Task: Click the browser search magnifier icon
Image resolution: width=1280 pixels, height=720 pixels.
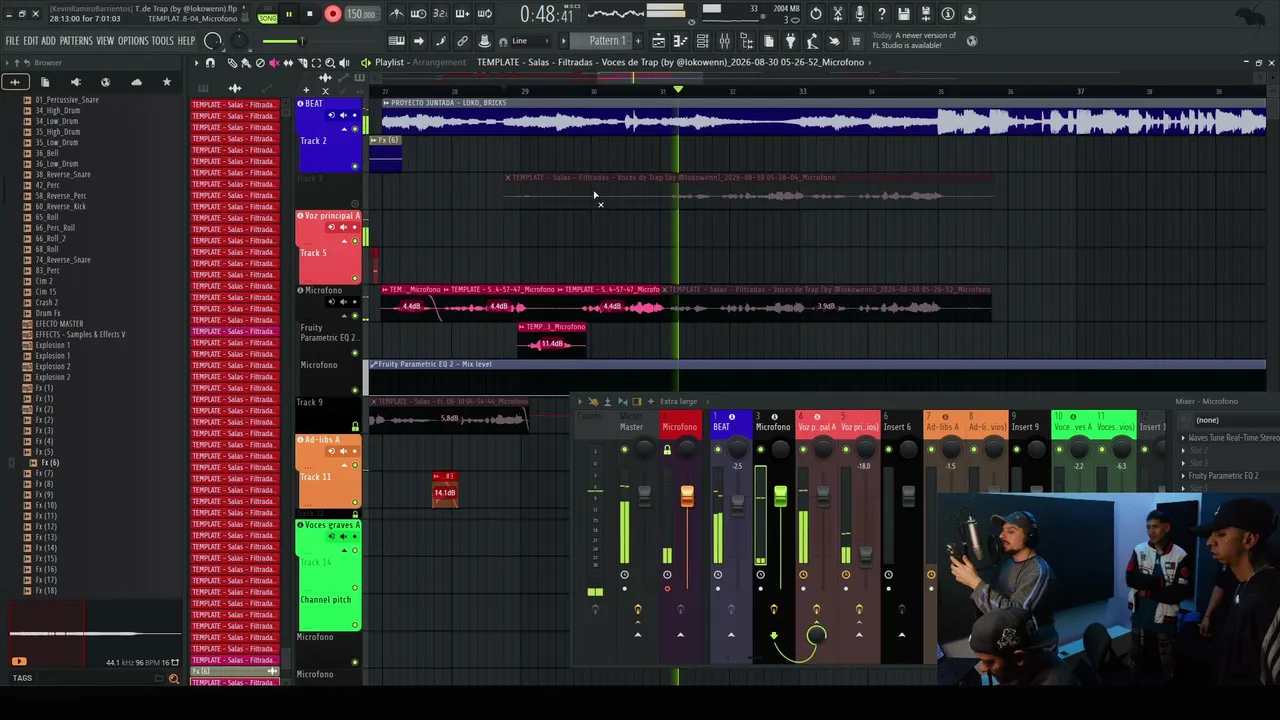Action: click(x=174, y=679)
